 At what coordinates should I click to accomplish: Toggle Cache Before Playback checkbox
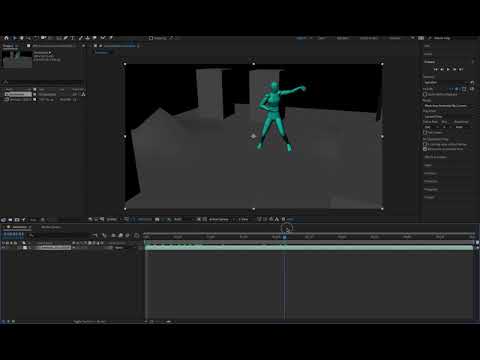pyautogui.click(x=425, y=95)
